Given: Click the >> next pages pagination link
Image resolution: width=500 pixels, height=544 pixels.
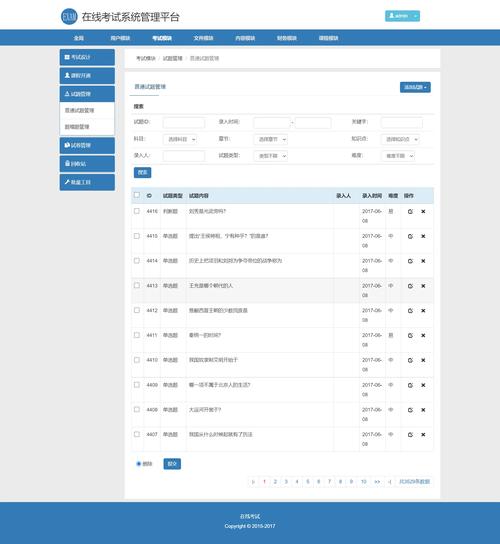Looking at the screenshot, I should (x=377, y=482).
